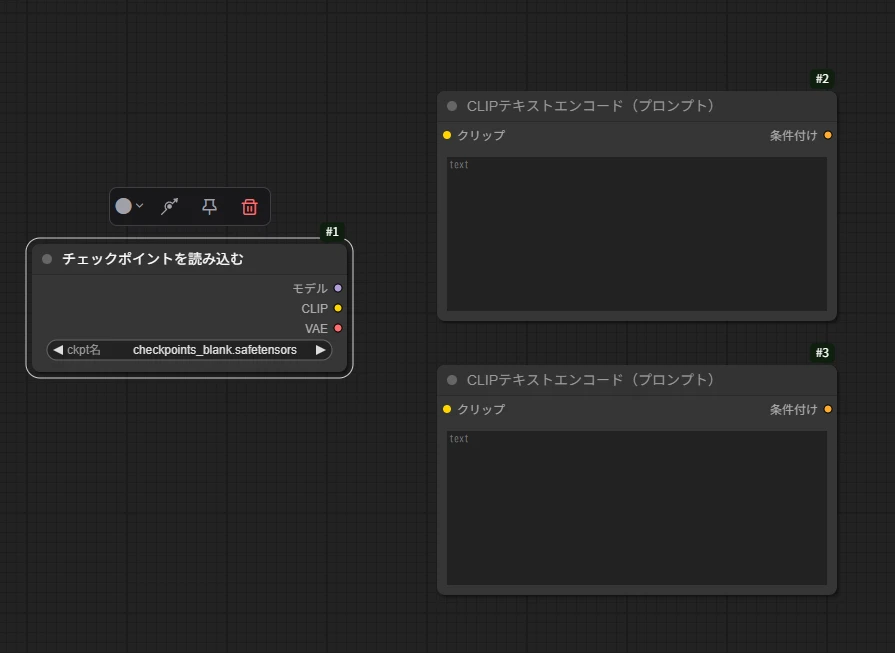The width and height of the screenshot is (895, 653).
Task: Click the bypass node icon in toolbar
Action: pyautogui.click(x=170, y=206)
